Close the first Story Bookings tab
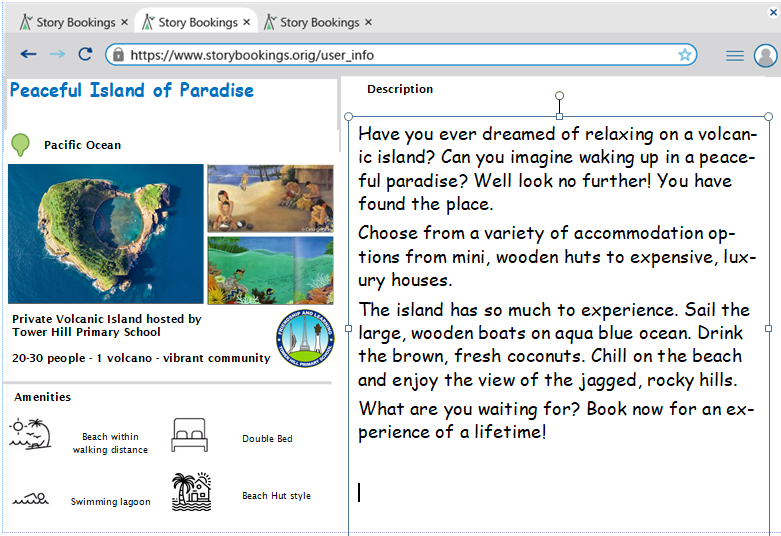This screenshot has height=536, width=781. click(125, 22)
